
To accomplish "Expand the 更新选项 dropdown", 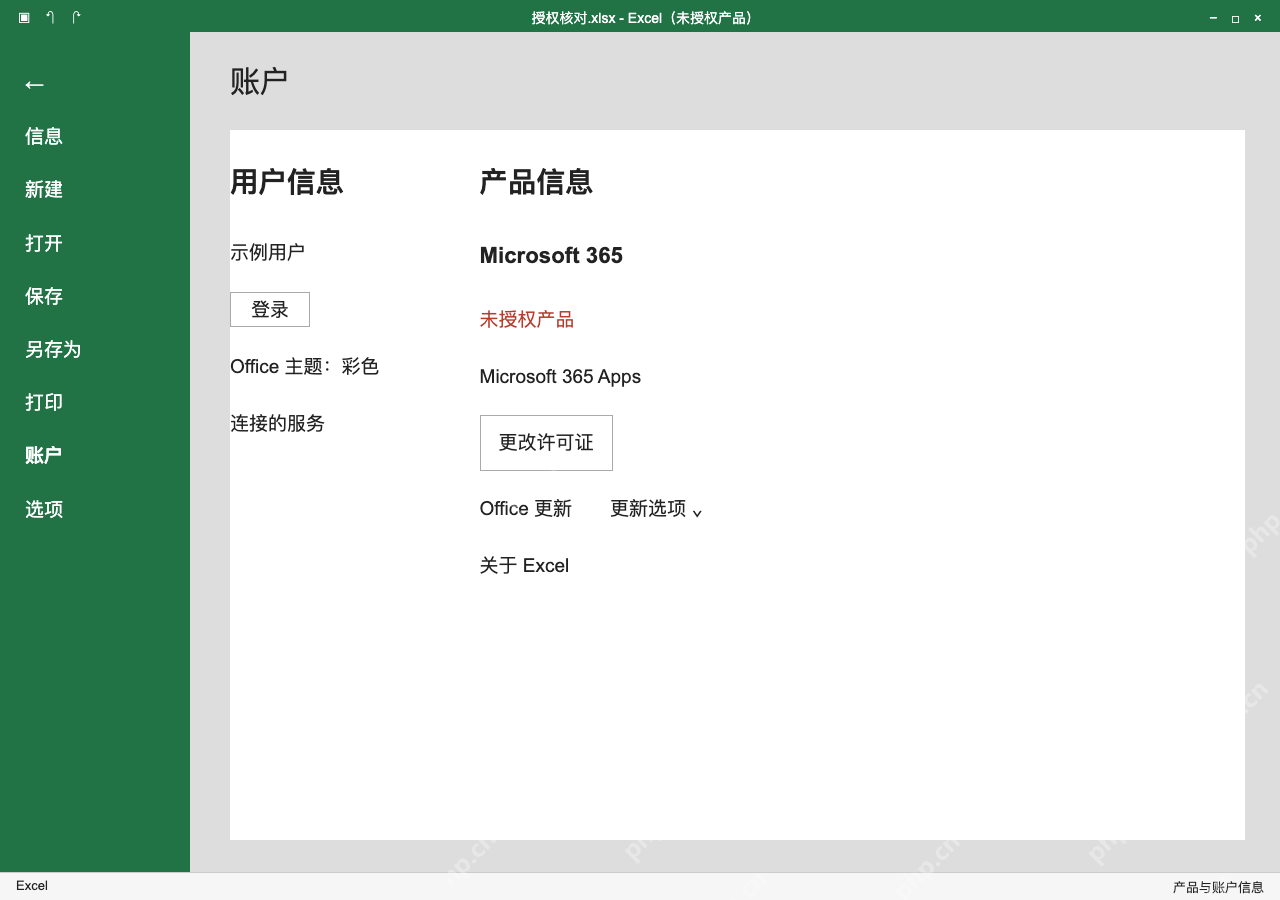I will pyautogui.click(x=656, y=509).
